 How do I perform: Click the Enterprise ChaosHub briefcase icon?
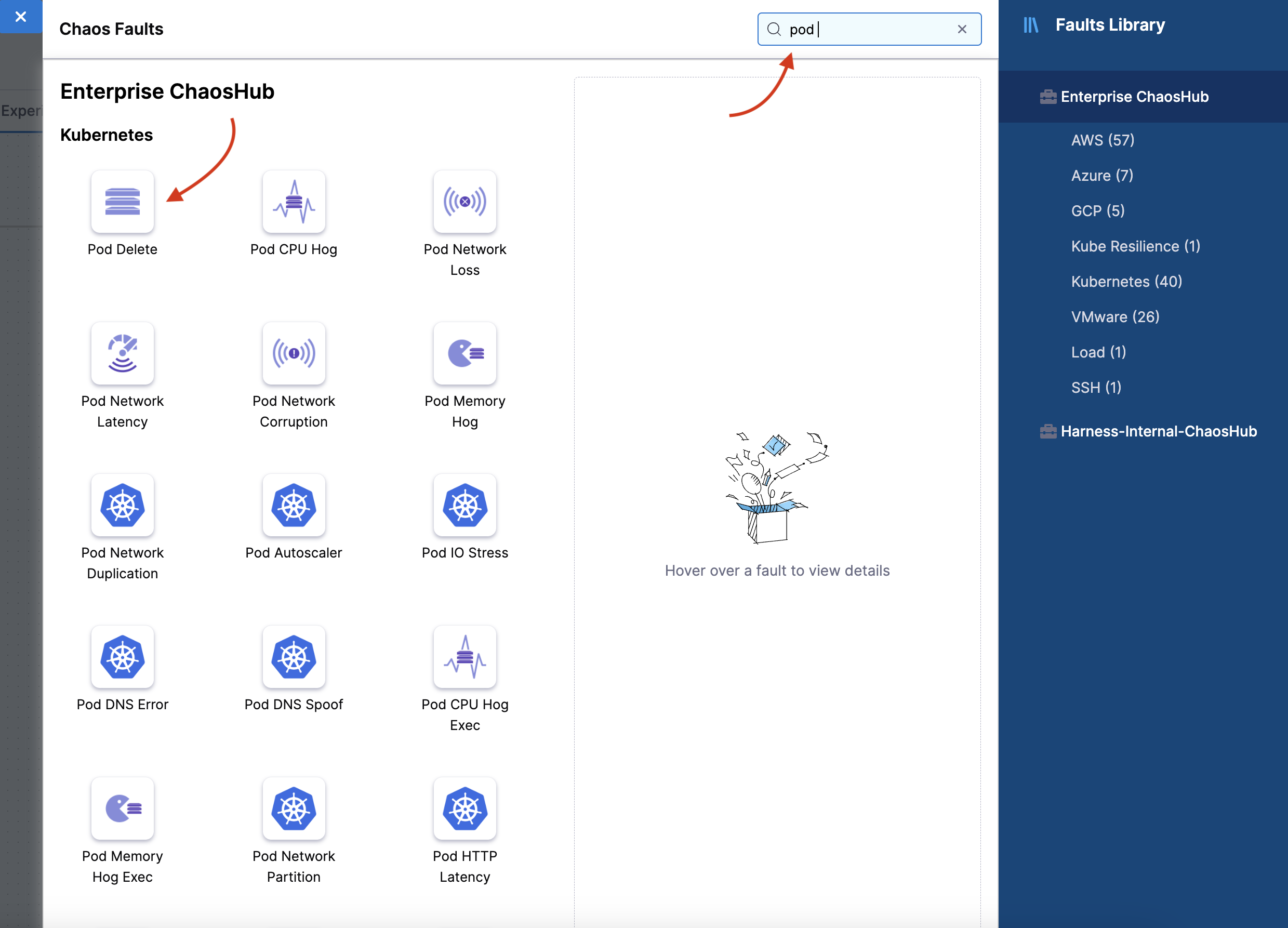pos(1048,97)
